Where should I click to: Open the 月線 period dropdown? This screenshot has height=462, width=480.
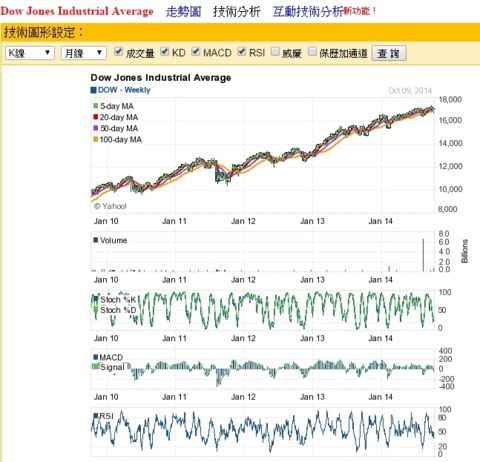click(84, 53)
